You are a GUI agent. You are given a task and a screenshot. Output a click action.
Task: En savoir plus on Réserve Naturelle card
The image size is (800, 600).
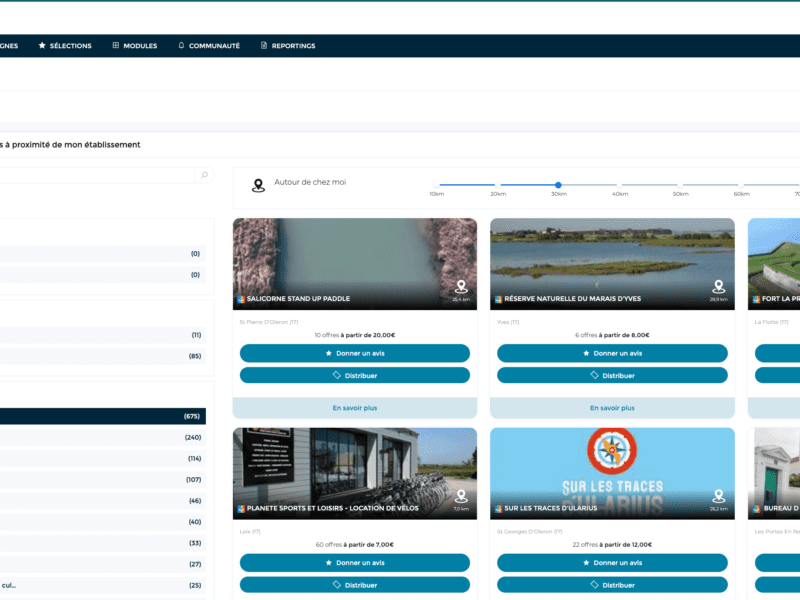click(612, 408)
